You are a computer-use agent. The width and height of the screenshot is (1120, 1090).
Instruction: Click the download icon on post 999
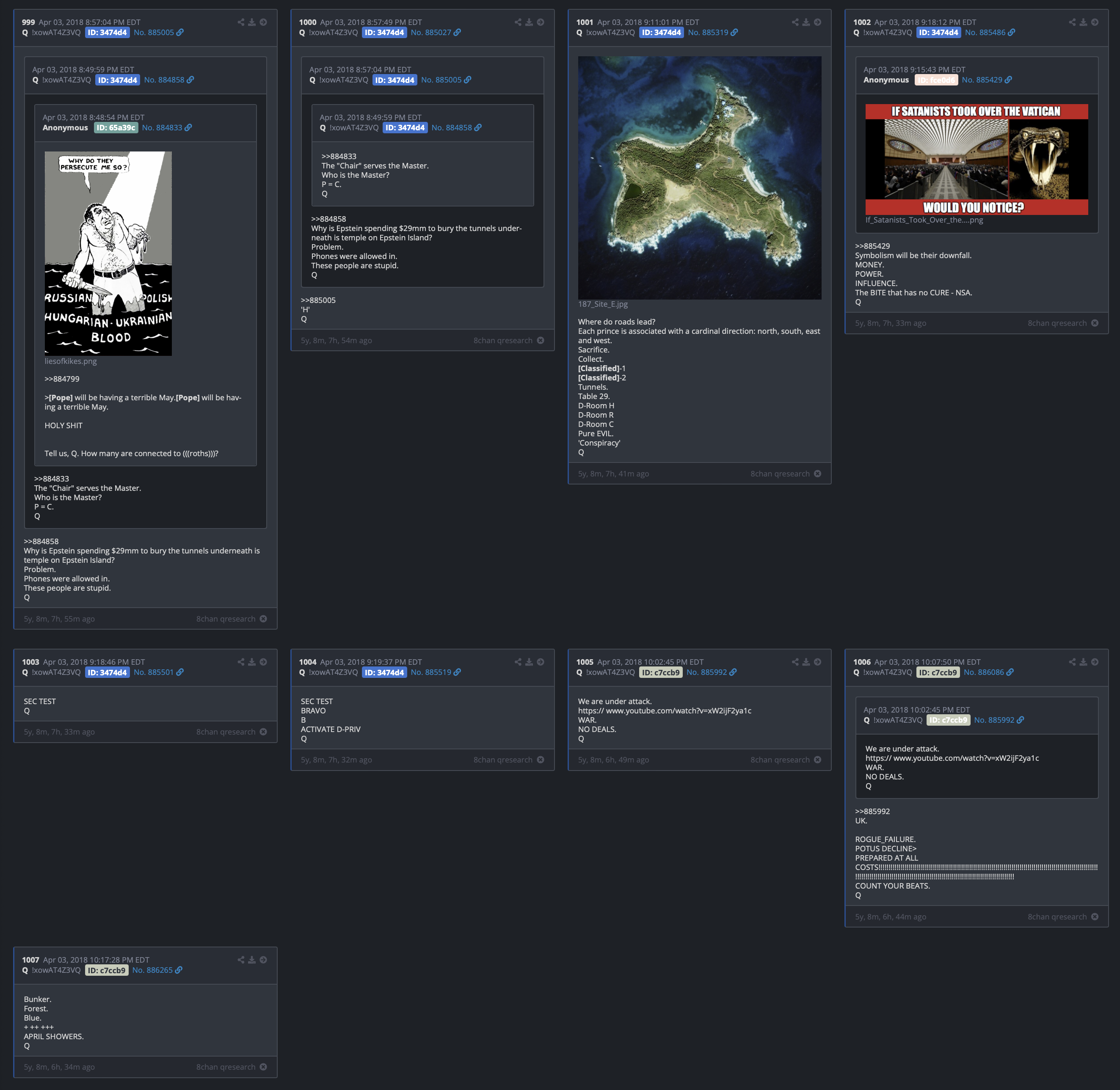tap(252, 22)
